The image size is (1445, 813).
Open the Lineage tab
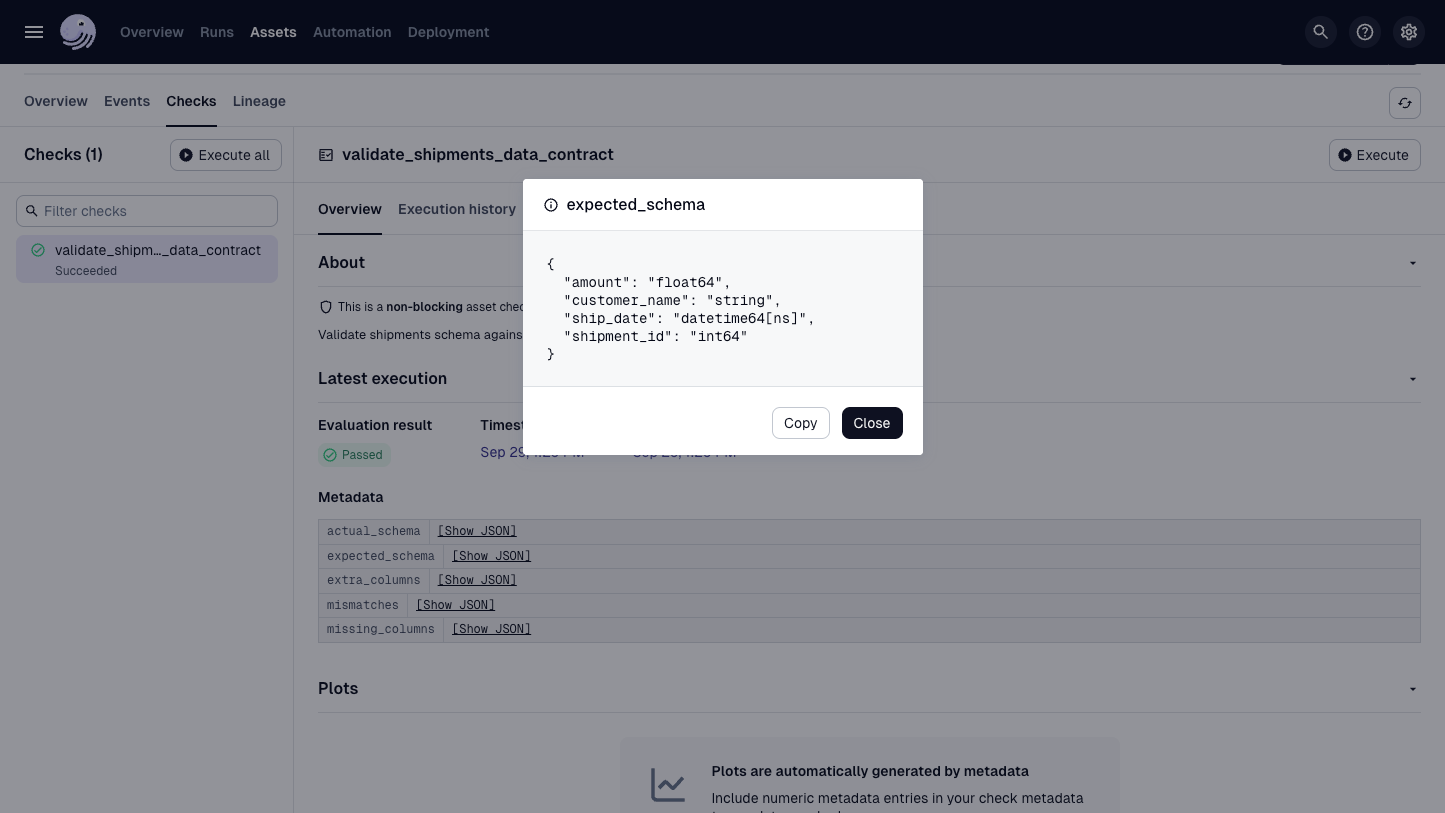pyautogui.click(x=259, y=101)
